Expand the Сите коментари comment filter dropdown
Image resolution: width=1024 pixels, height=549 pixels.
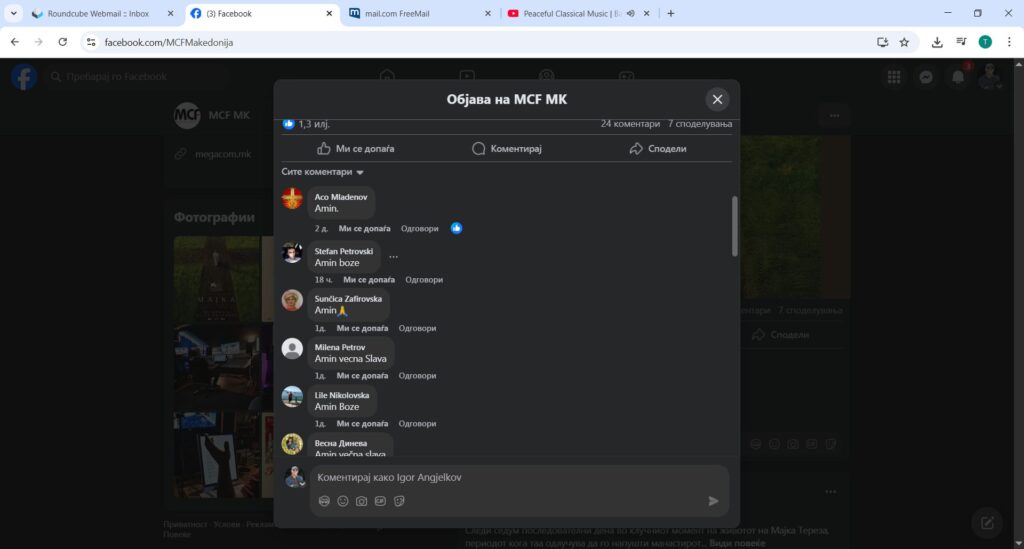(323, 172)
